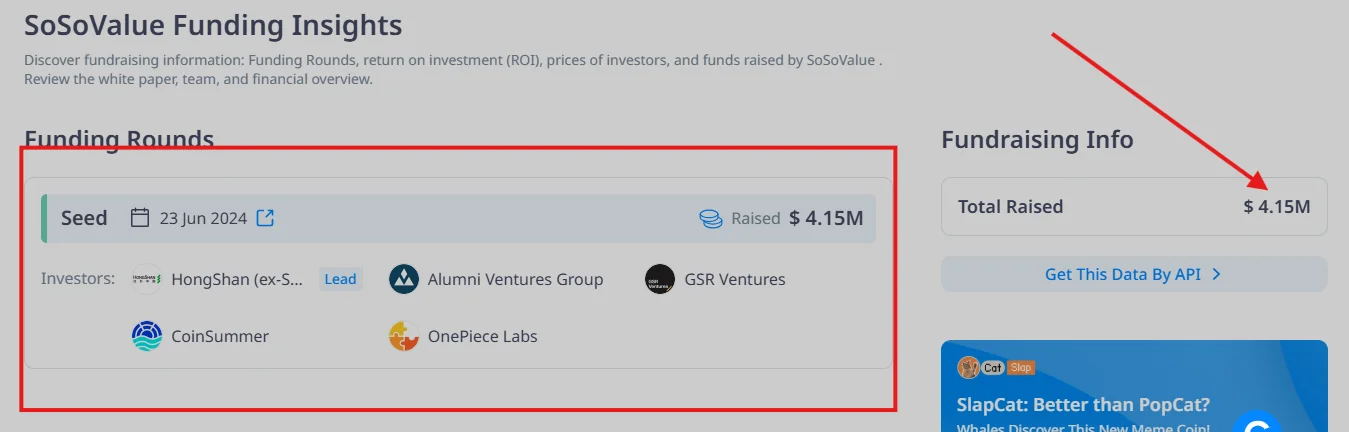Viewport: 1349px width, 432px height.
Task: Click the Seed round label
Action: (84, 218)
